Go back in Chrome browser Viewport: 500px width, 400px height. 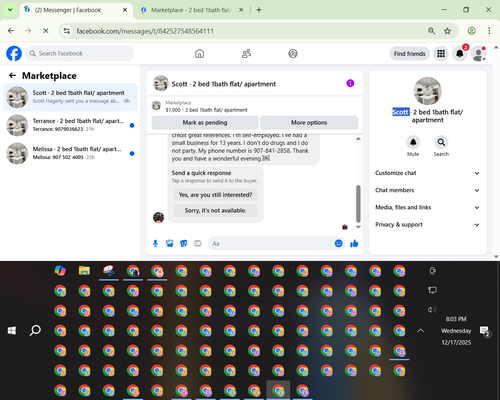[11, 31]
